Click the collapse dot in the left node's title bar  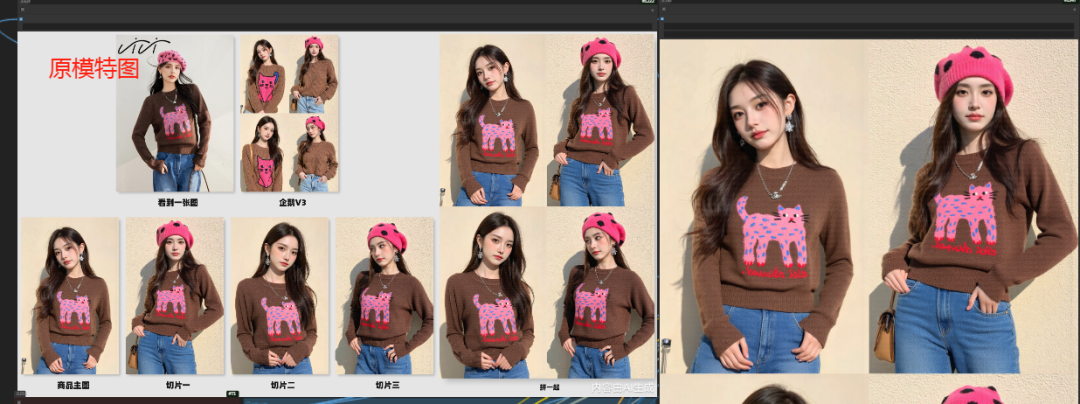tap(23, 10)
